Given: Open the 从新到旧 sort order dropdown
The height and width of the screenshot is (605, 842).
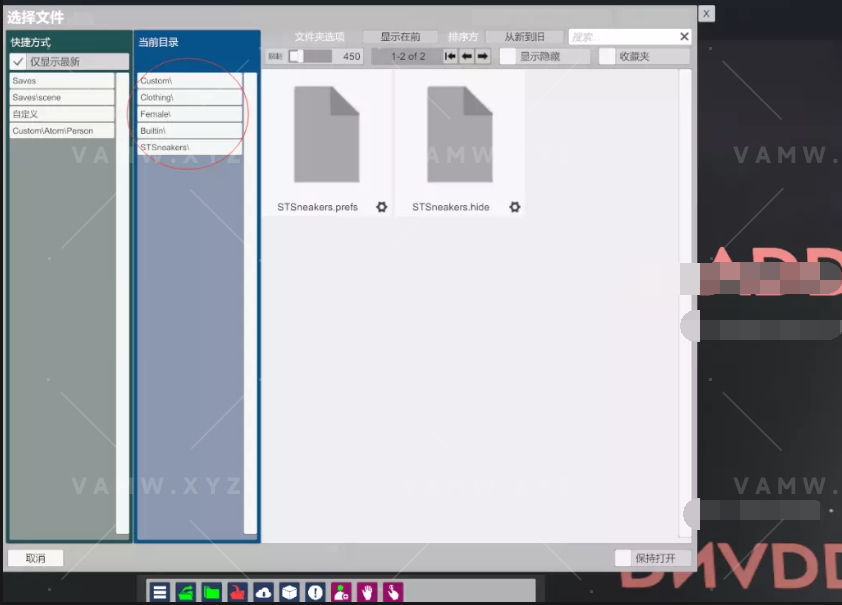Looking at the screenshot, I should point(525,37).
